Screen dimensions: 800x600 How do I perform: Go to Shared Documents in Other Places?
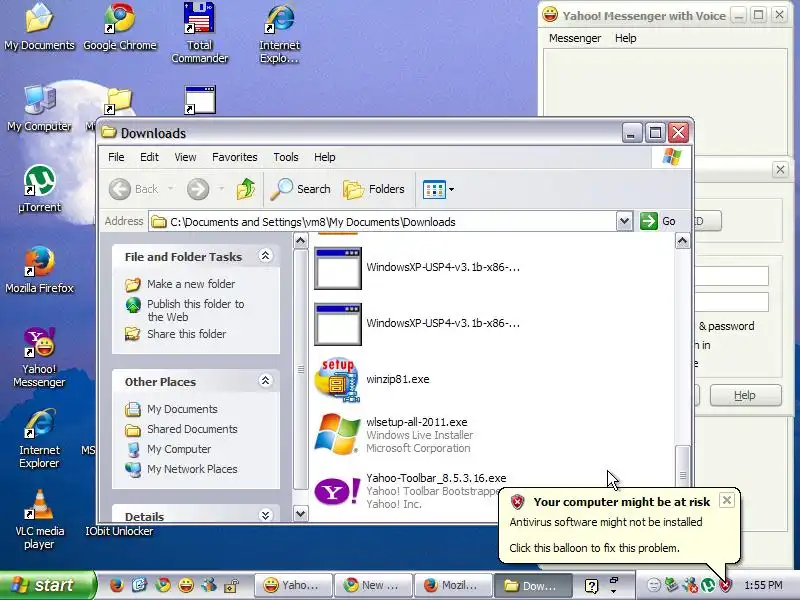[181, 430]
